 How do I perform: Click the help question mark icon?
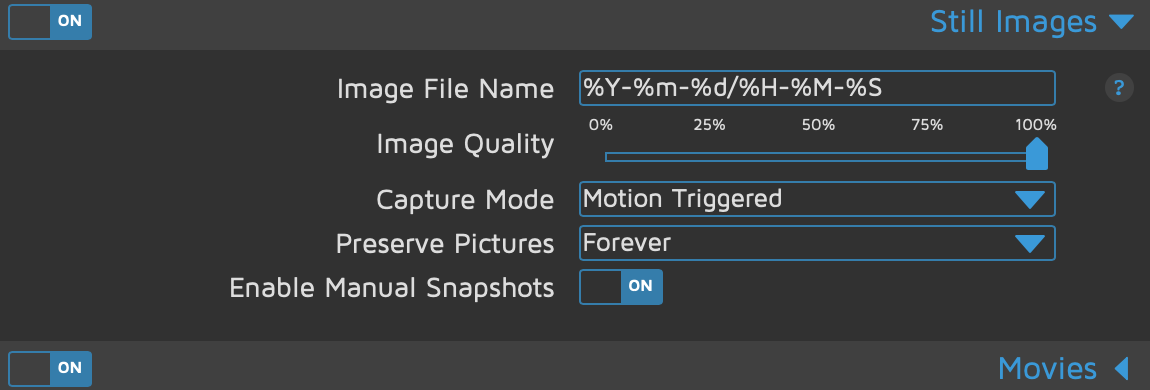(1118, 89)
